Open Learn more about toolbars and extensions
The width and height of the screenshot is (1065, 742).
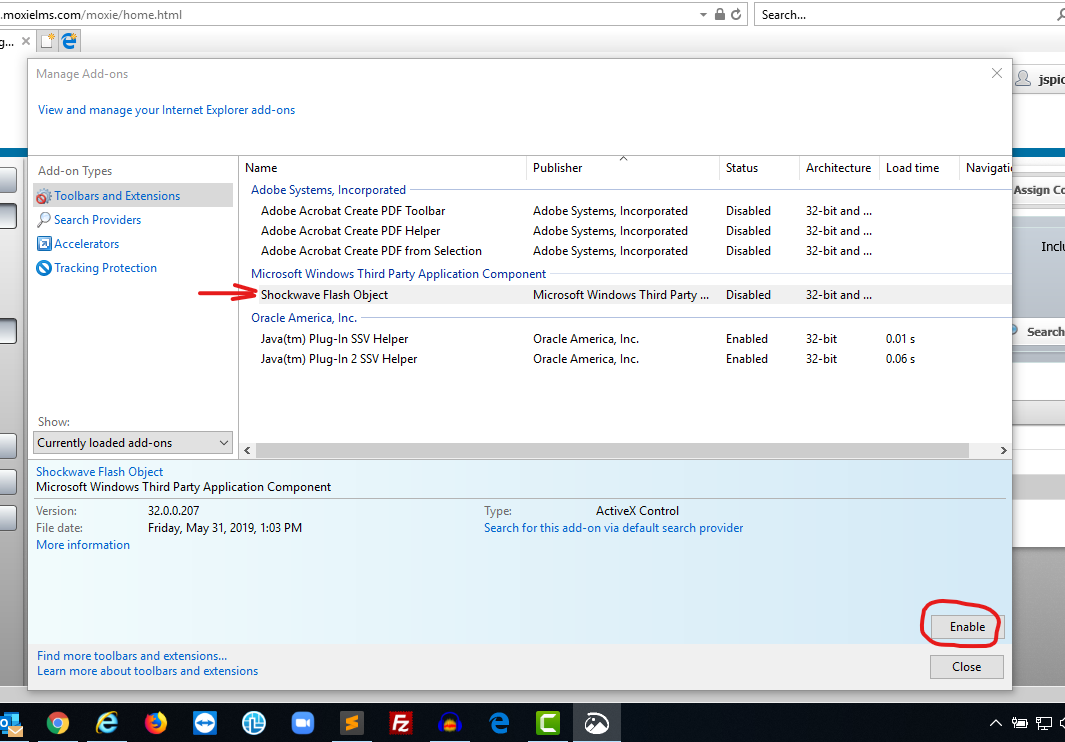(147, 671)
